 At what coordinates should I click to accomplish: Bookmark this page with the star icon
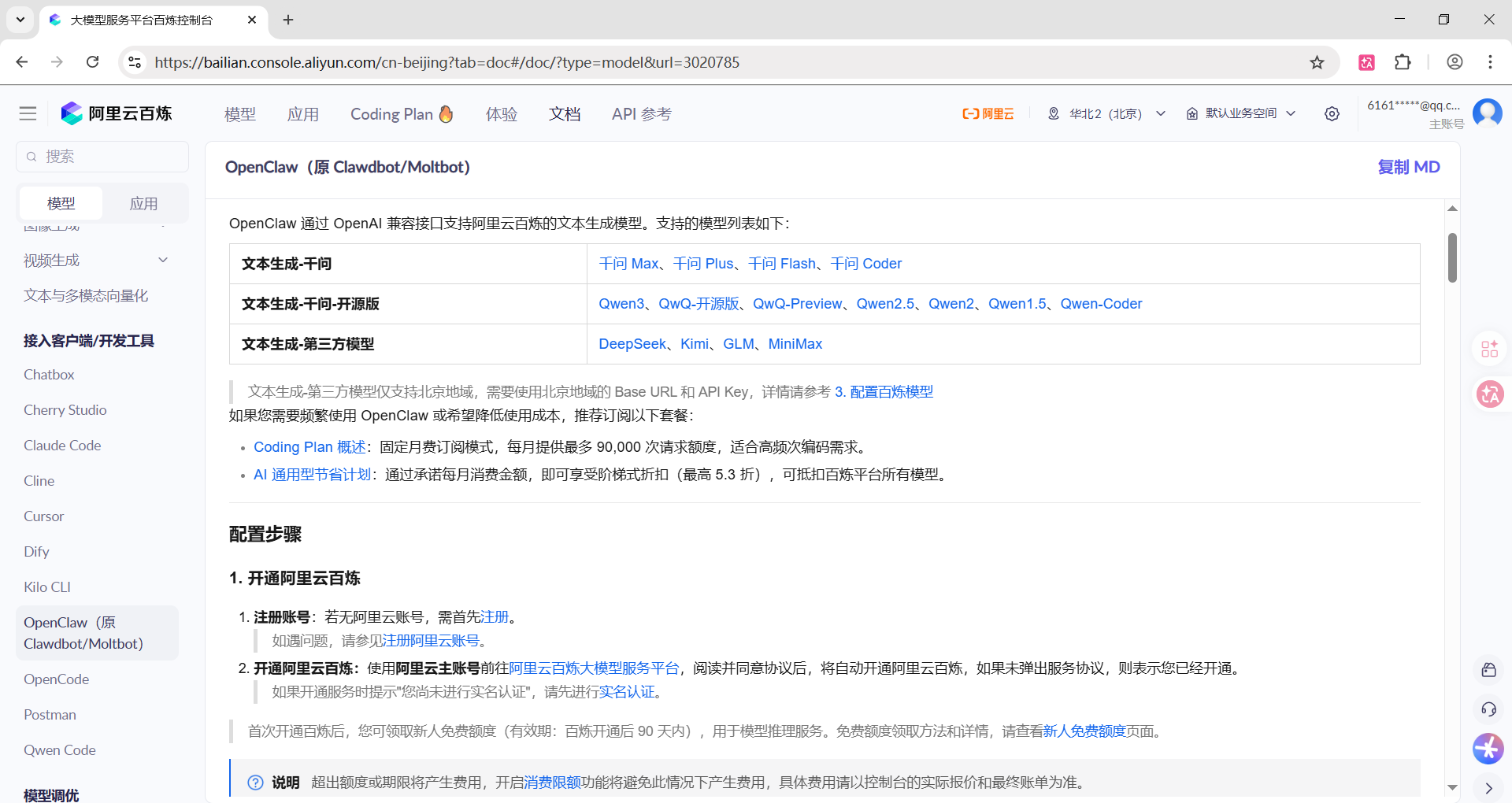tap(1317, 62)
